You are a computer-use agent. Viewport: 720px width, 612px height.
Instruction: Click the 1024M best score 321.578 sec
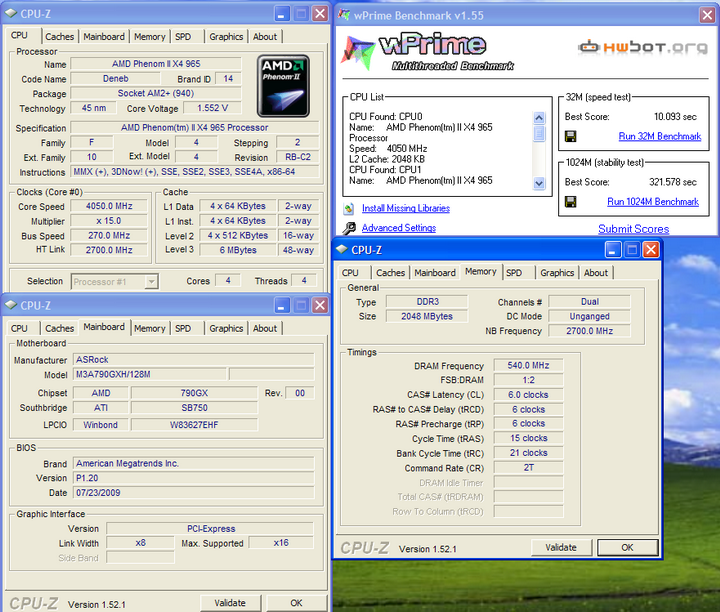tap(673, 182)
